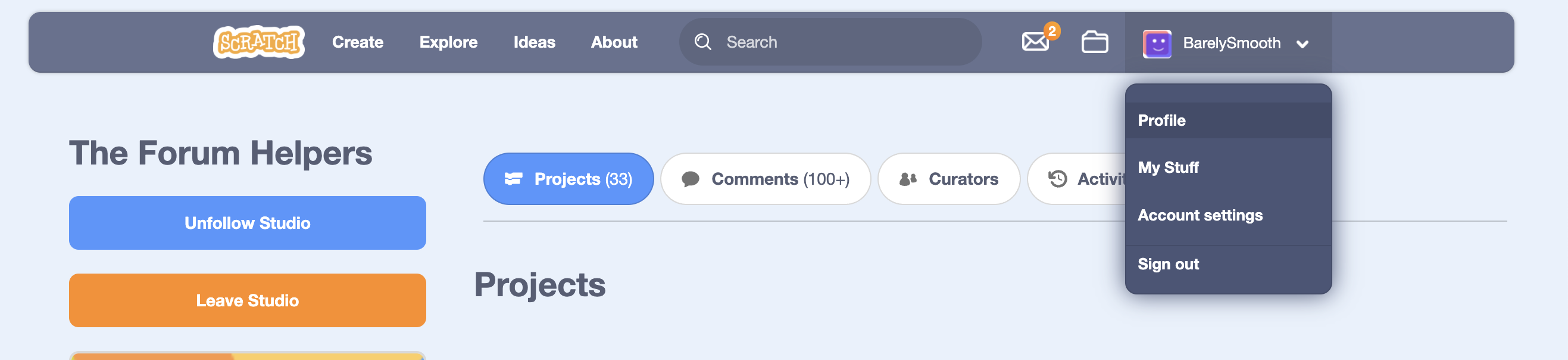Viewport: 1568px width, 360px height.
Task: Click the Unfollow Studio button
Action: [247, 223]
